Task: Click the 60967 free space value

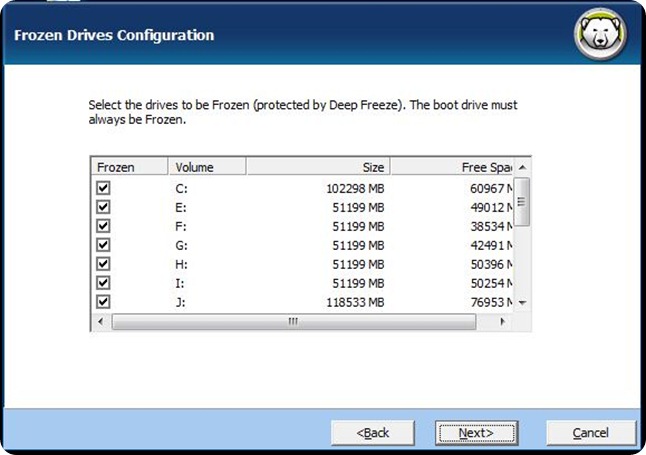Action: pyautogui.click(x=492, y=189)
